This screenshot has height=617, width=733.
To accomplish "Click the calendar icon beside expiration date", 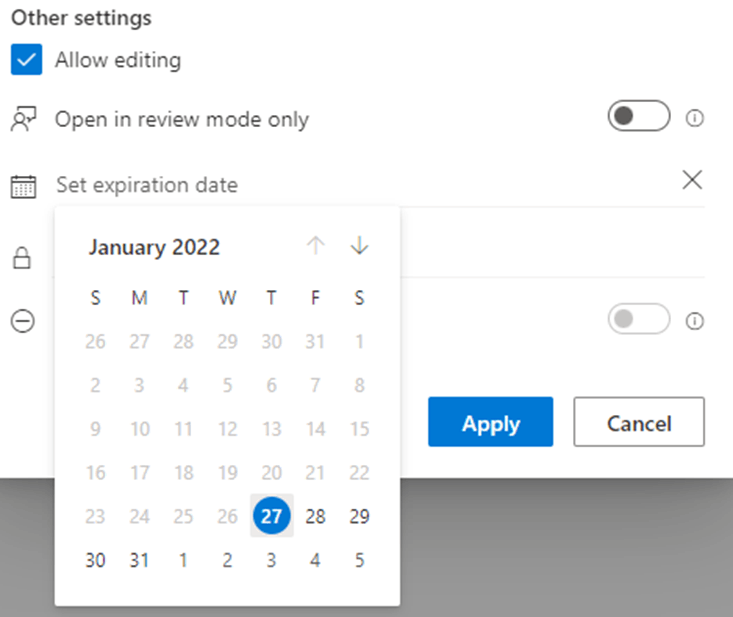I will pos(23,187).
